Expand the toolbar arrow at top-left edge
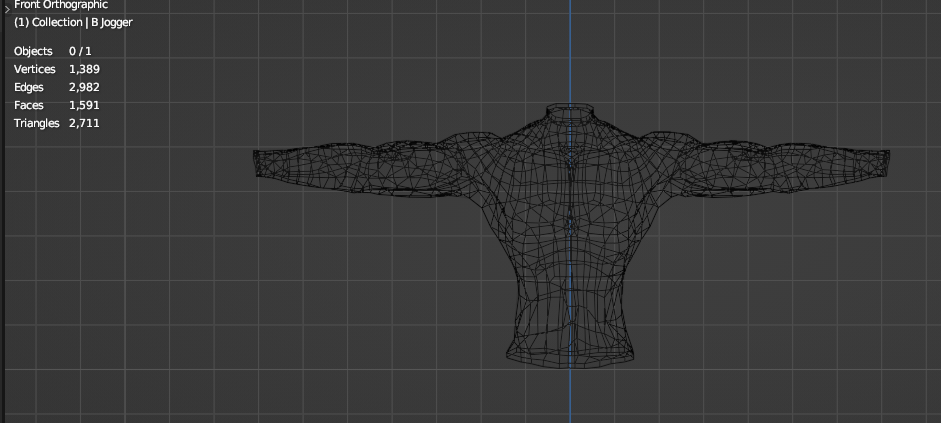This screenshot has width=941, height=423. 7,10
